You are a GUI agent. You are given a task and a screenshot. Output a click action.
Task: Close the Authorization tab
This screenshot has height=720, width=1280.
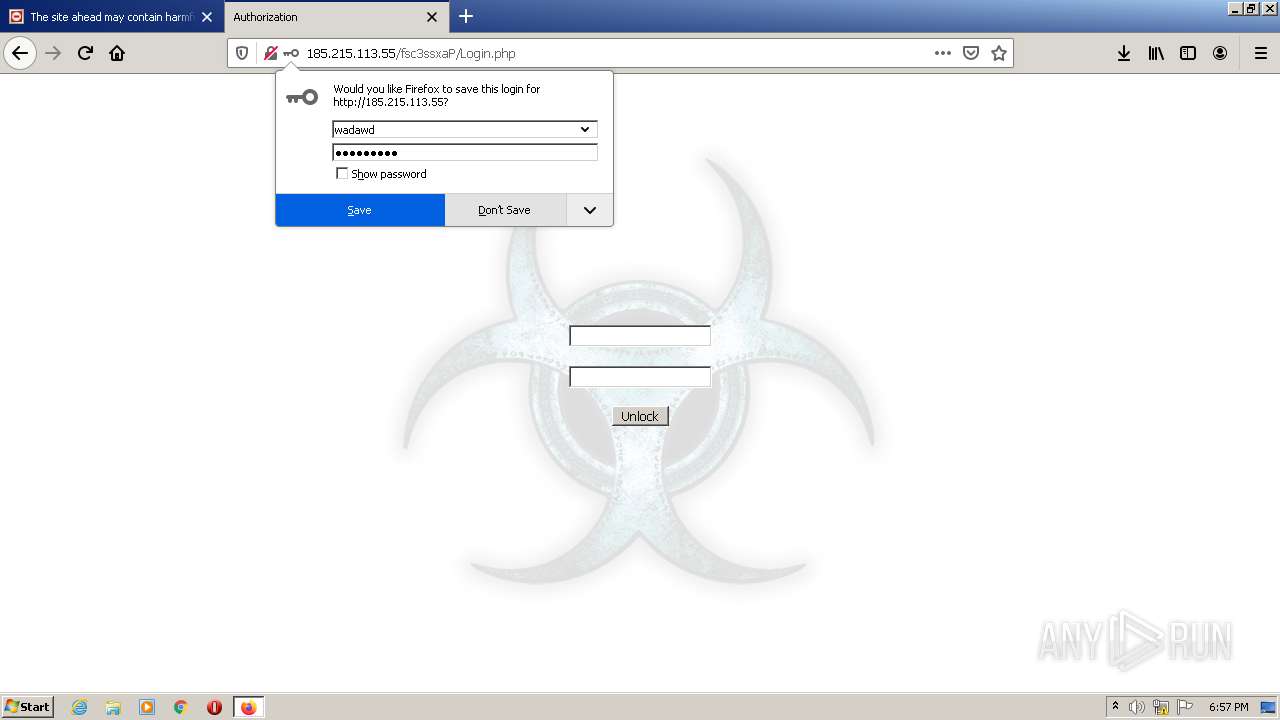point(432,17)
